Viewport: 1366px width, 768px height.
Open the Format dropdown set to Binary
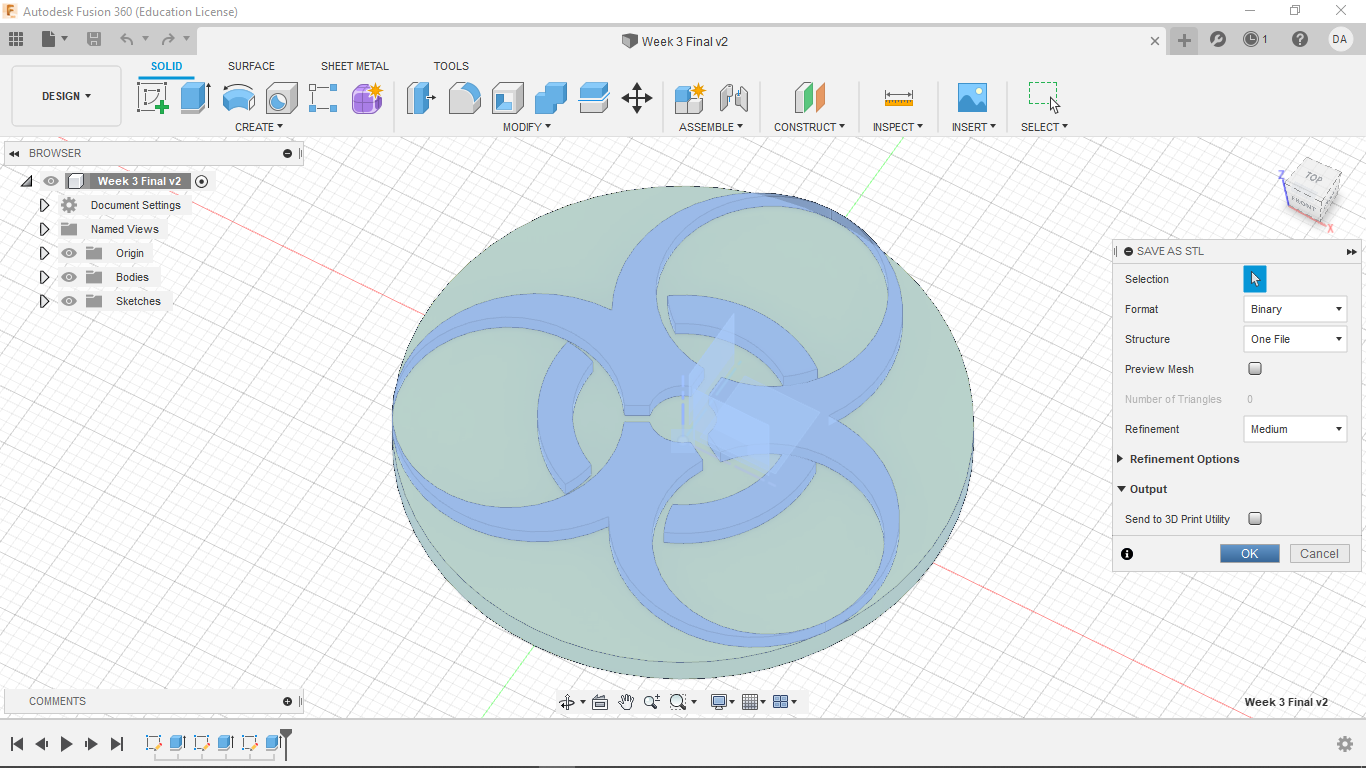click(x=1295, y=309)
